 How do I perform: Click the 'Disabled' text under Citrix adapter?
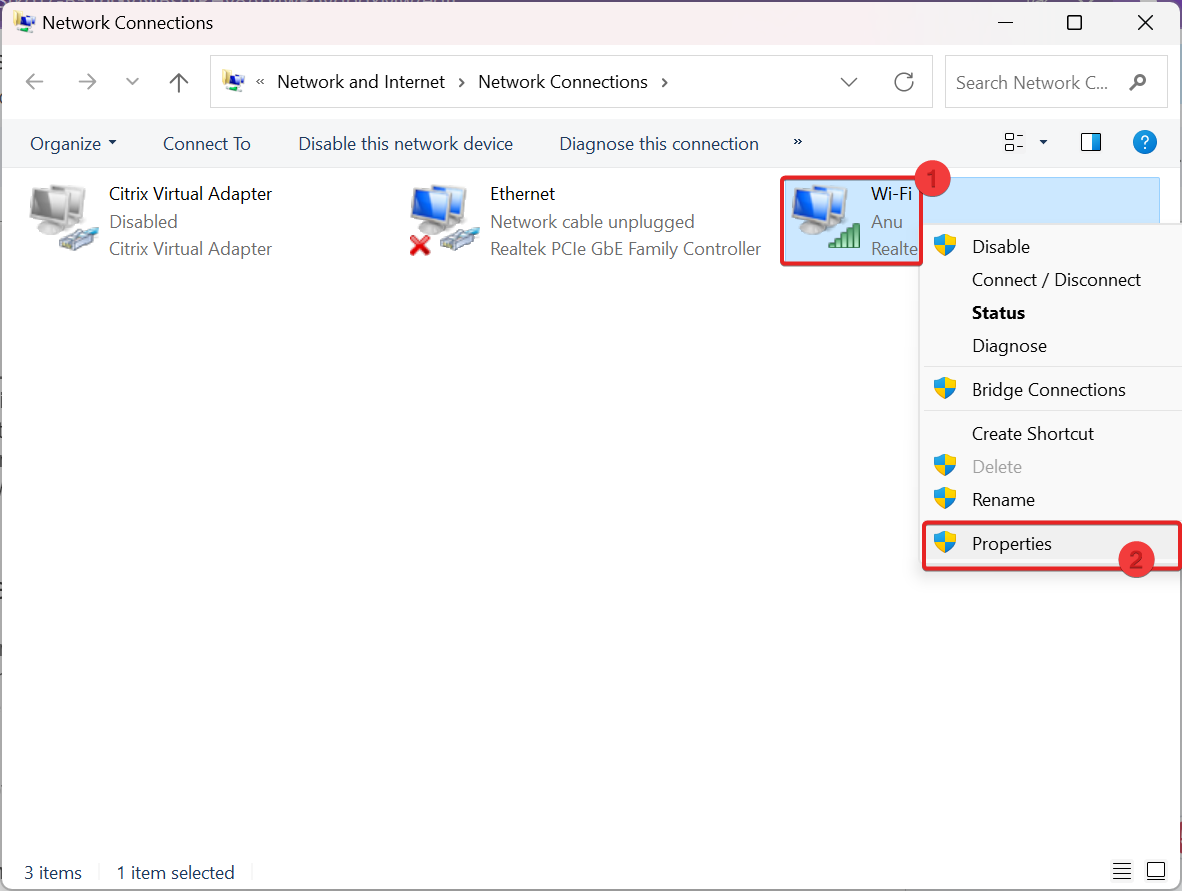tap(143, 222)
